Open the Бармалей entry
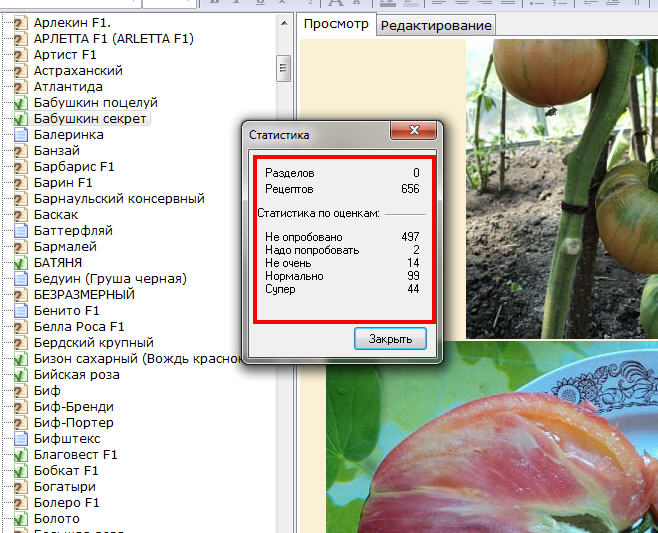Image resolution: width=658 pixels, height=533 pixels. [x=65, y=247]
